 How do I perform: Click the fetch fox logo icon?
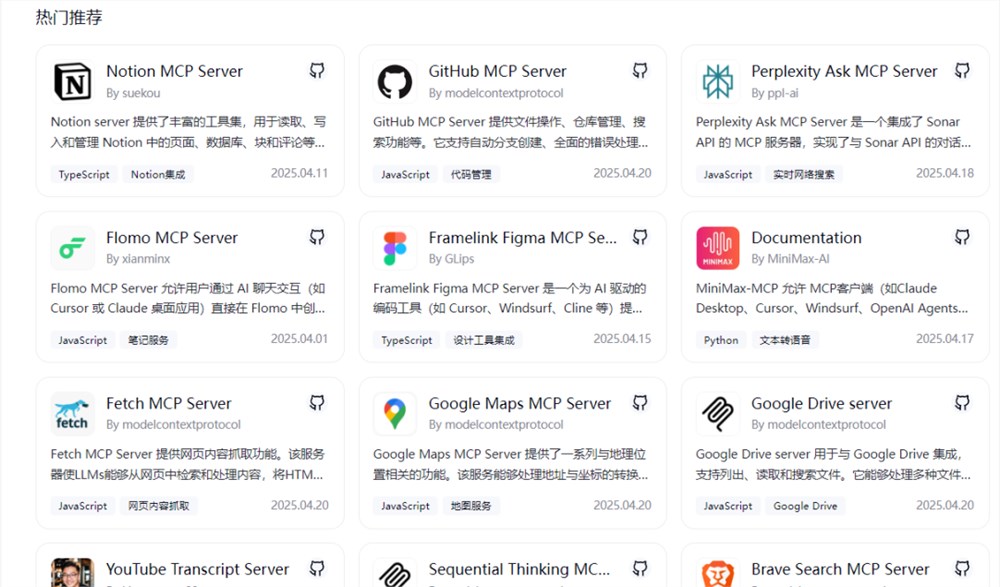pyautogui.click(x=71, y=413)
